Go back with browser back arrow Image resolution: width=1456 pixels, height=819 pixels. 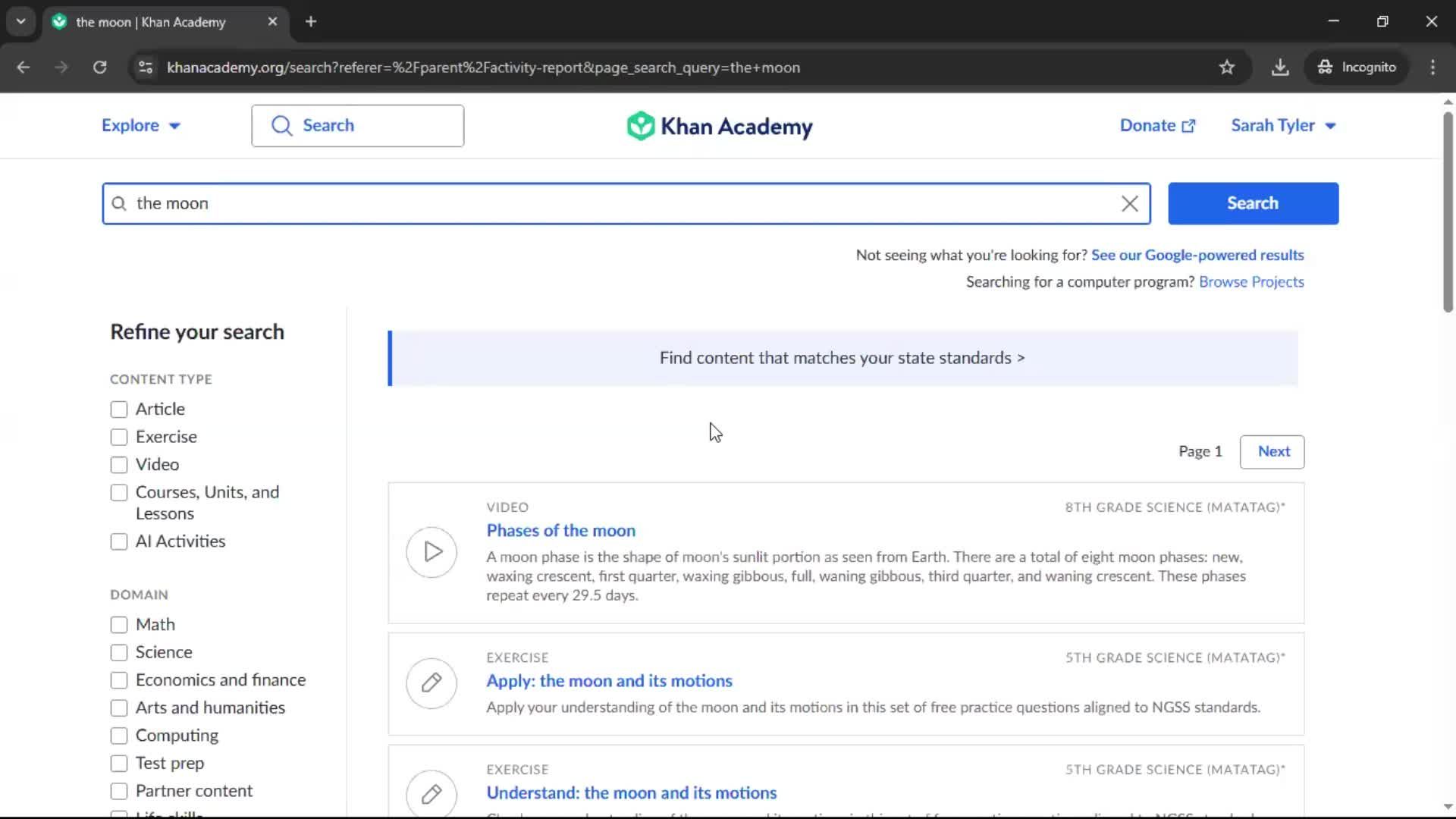(24, 67)
